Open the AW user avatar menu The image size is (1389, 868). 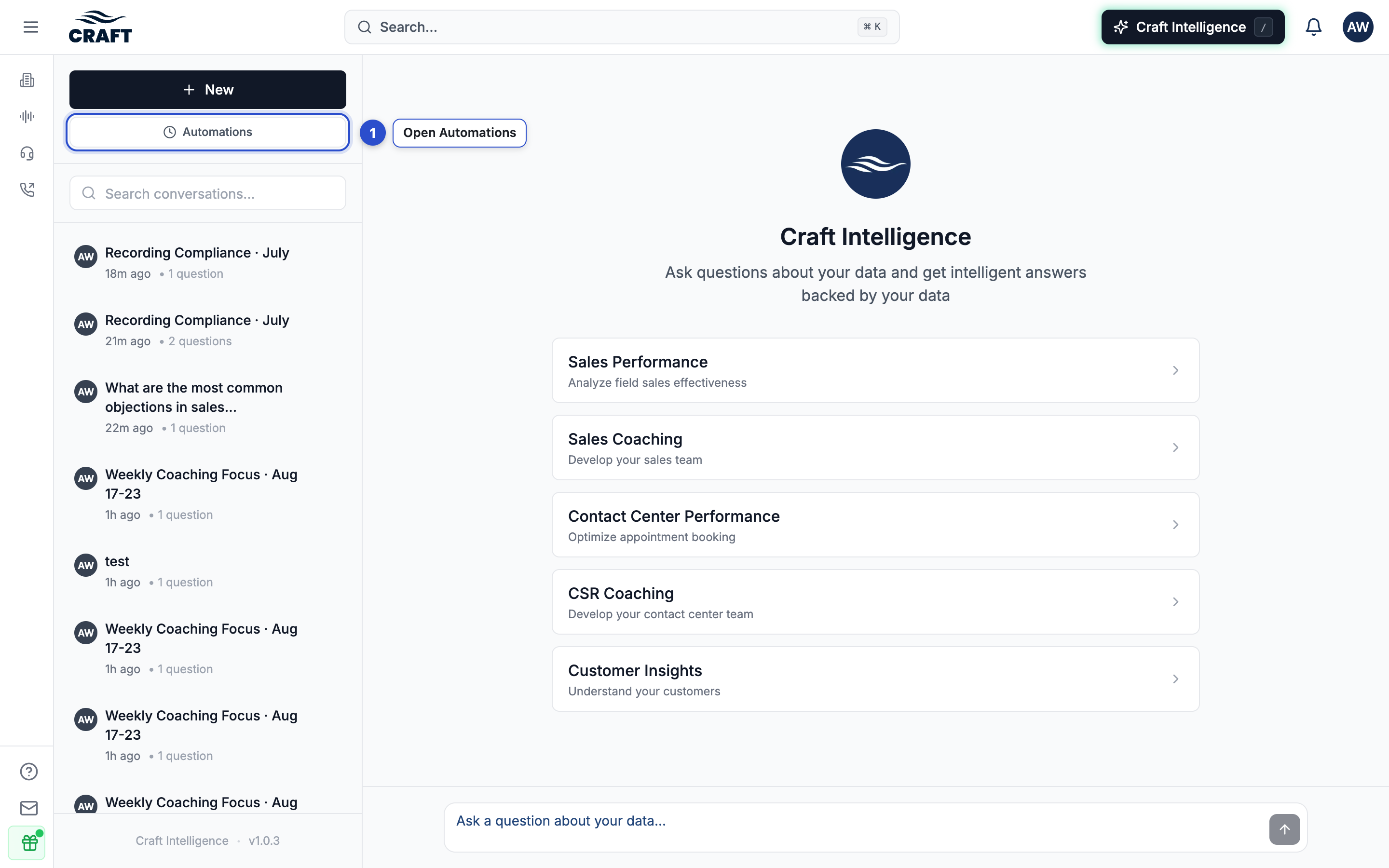(x=1358, y=27)
